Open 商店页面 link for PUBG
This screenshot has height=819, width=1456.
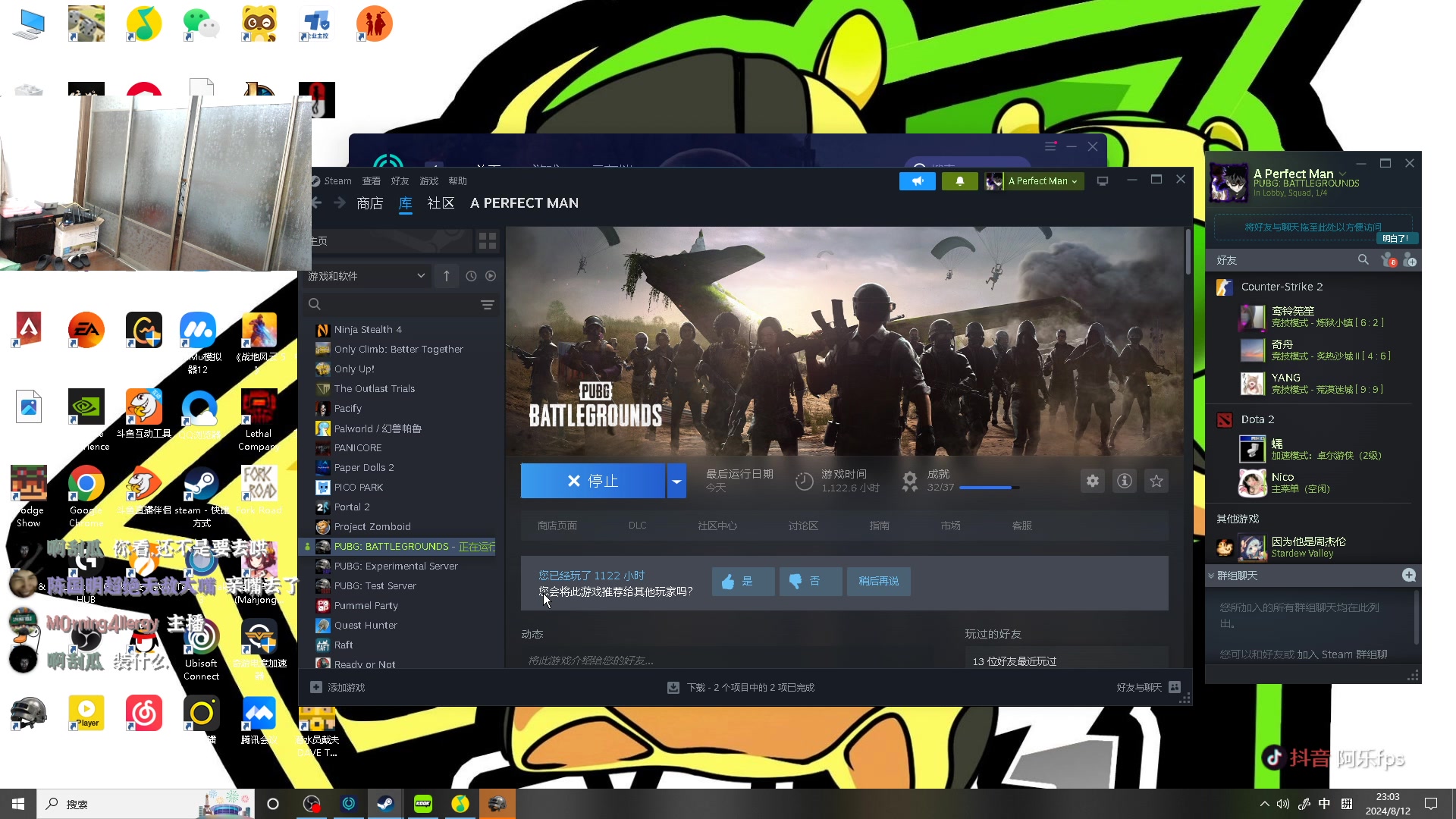point(557,526)
